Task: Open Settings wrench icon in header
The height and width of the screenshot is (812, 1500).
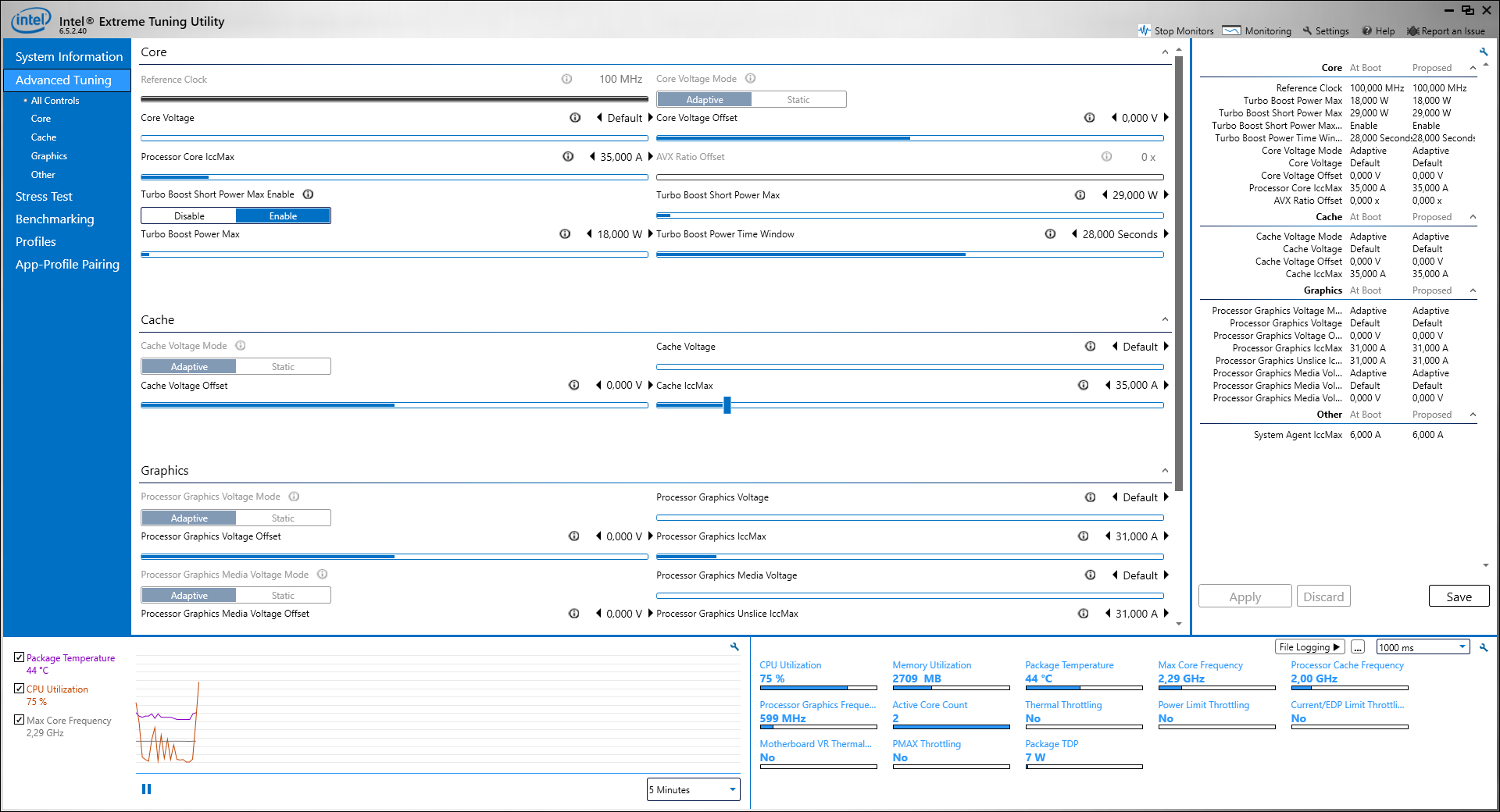Action: pos(1308,31)
